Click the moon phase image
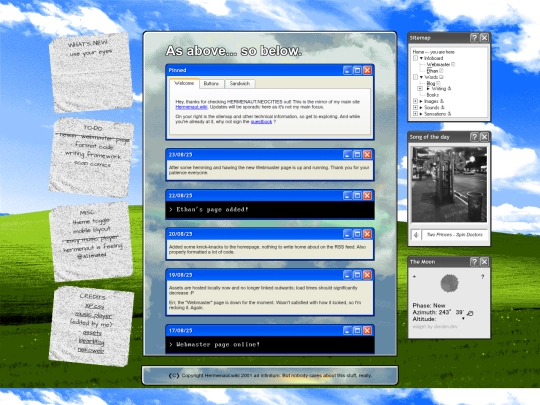Screen dimensions: 540x405 pos(449,283)
